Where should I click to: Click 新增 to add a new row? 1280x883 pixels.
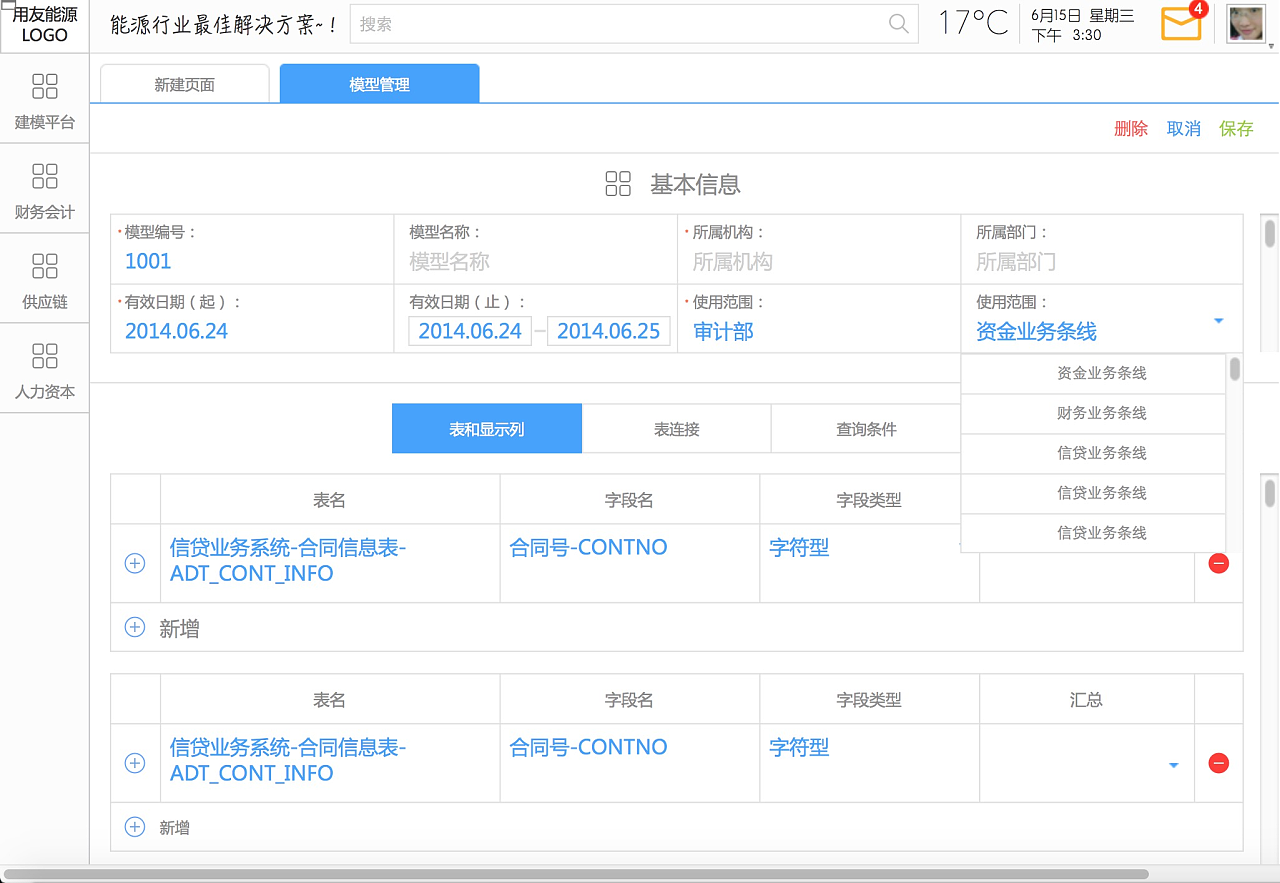[x=160, y=627]
